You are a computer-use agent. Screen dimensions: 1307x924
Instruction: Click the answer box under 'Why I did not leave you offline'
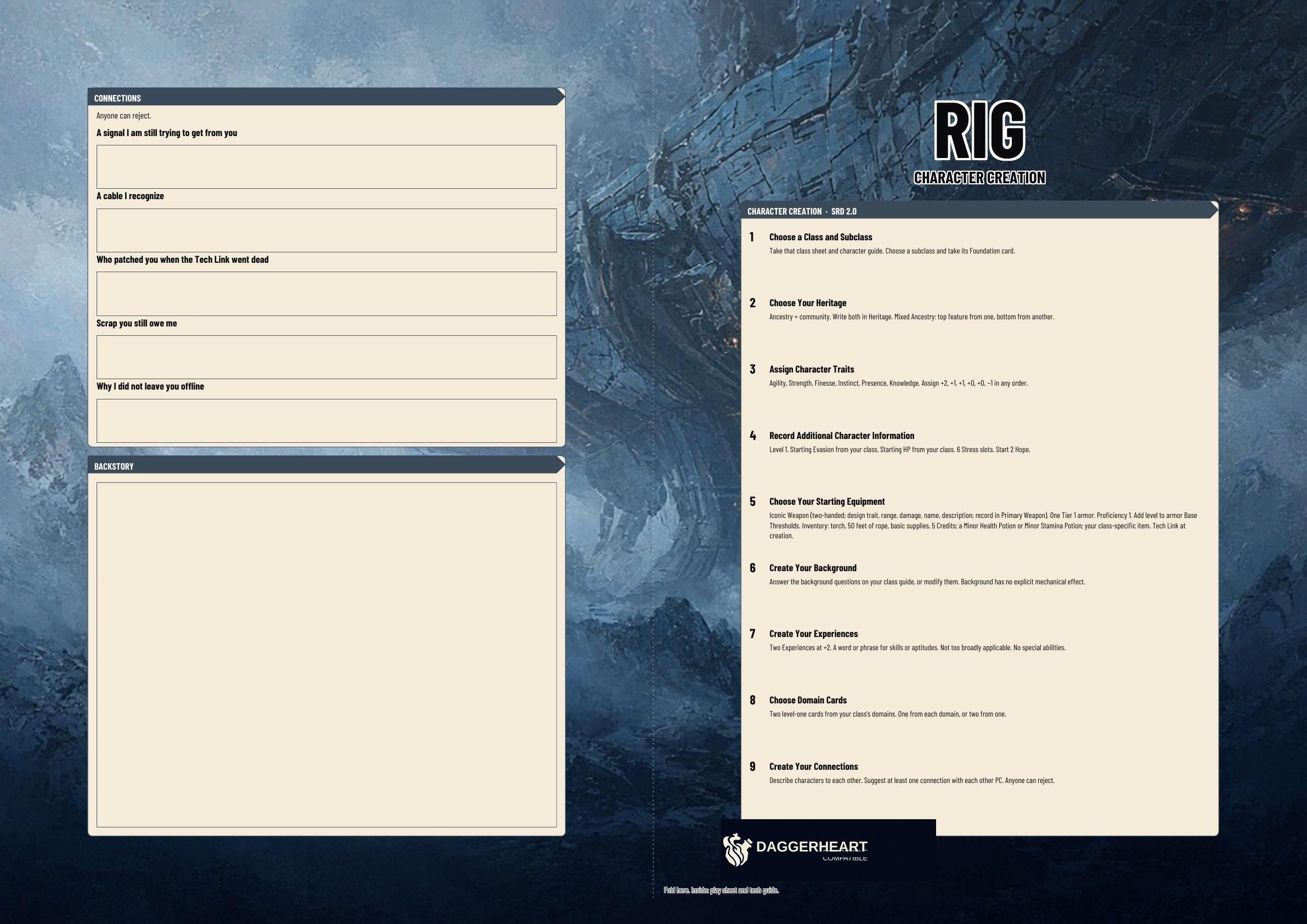pos(326,421)
